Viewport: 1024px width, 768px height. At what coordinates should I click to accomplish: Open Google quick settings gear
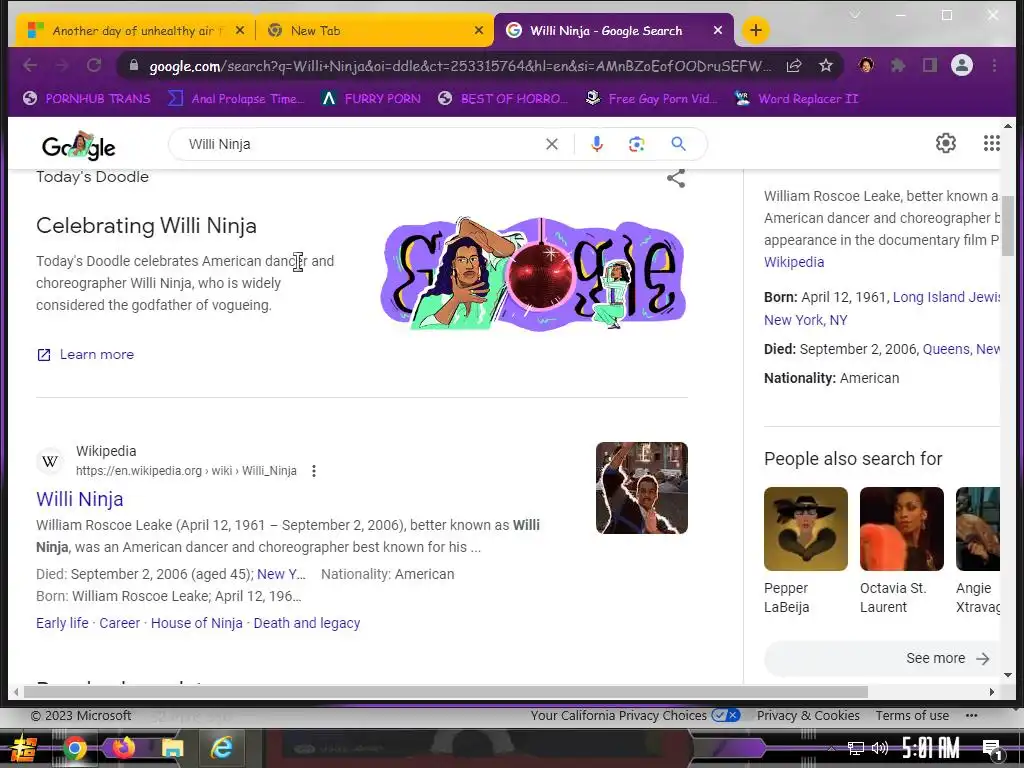coord(946,143)
